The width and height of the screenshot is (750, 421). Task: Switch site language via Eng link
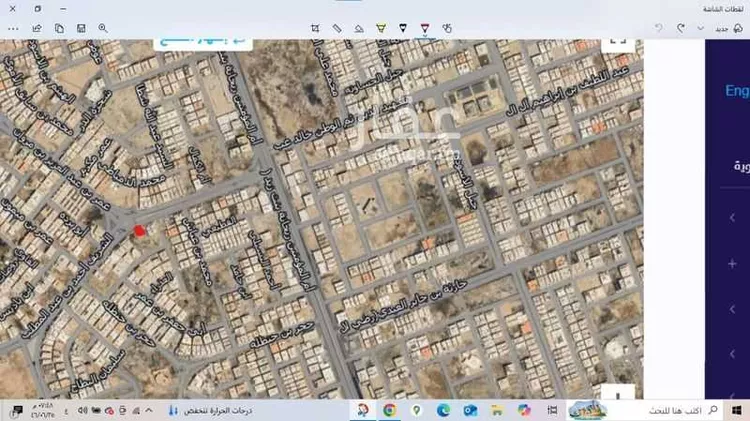(737, 91)
